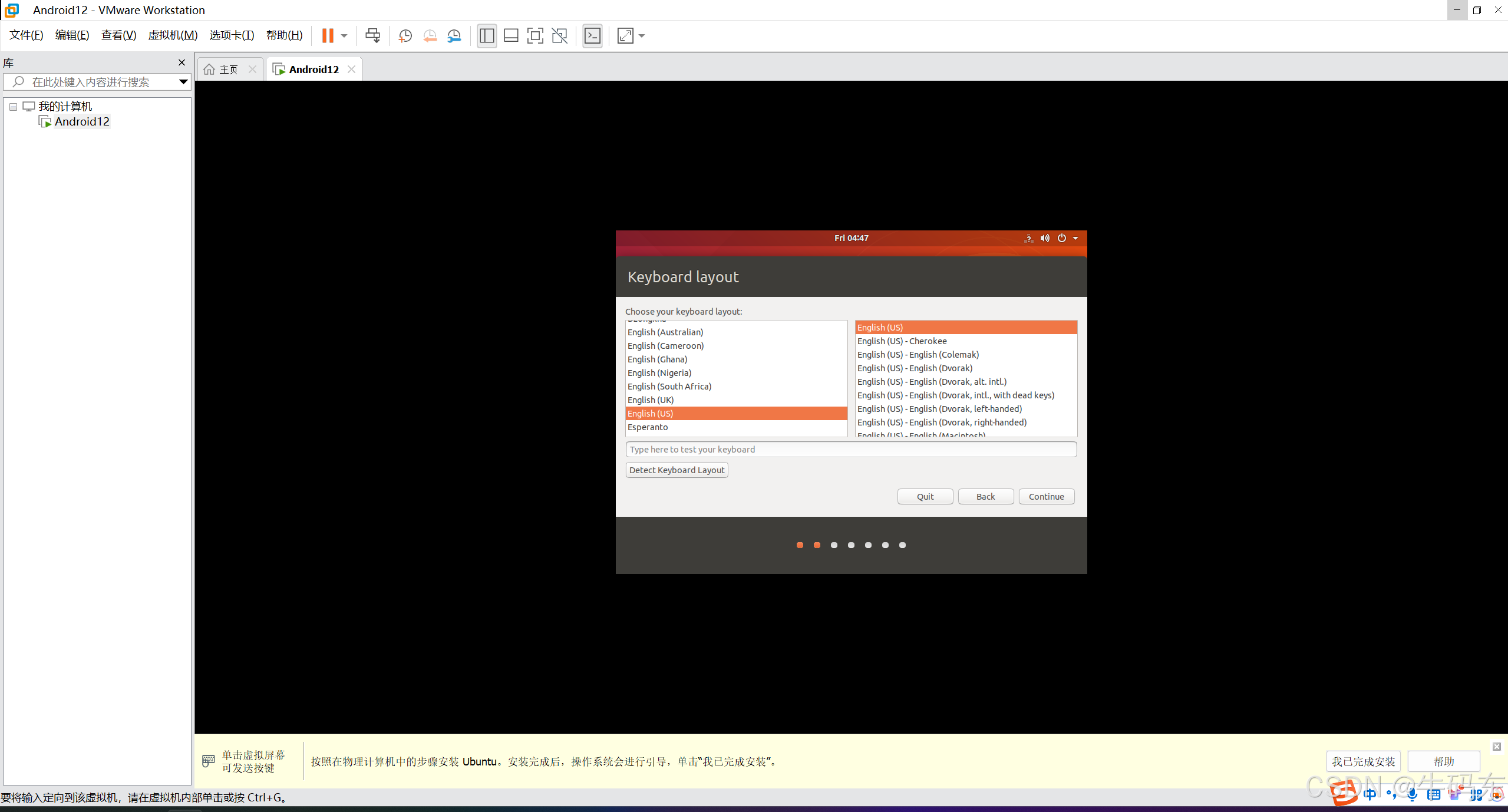Image resolution: width=1508 pixels, height=812 pixels.
Task: Switch to the 主页 tab
Action: click(x=228, y=70)
